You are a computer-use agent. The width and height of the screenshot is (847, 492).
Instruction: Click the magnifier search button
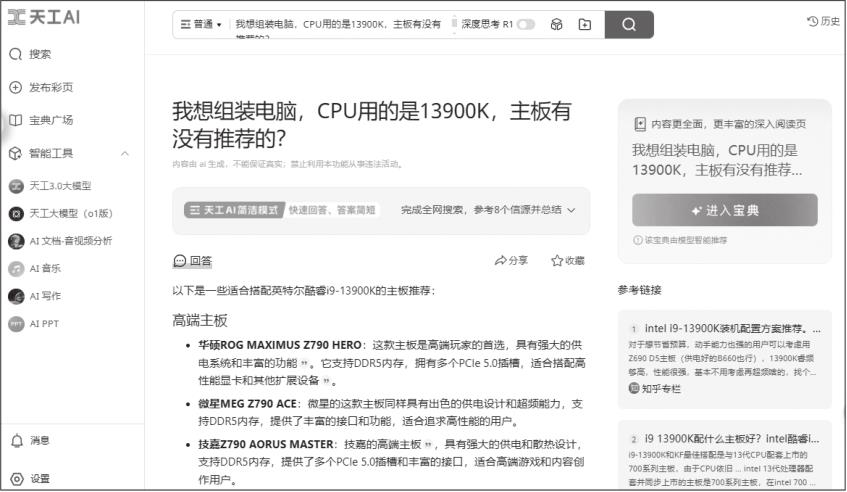pos(629,24)
